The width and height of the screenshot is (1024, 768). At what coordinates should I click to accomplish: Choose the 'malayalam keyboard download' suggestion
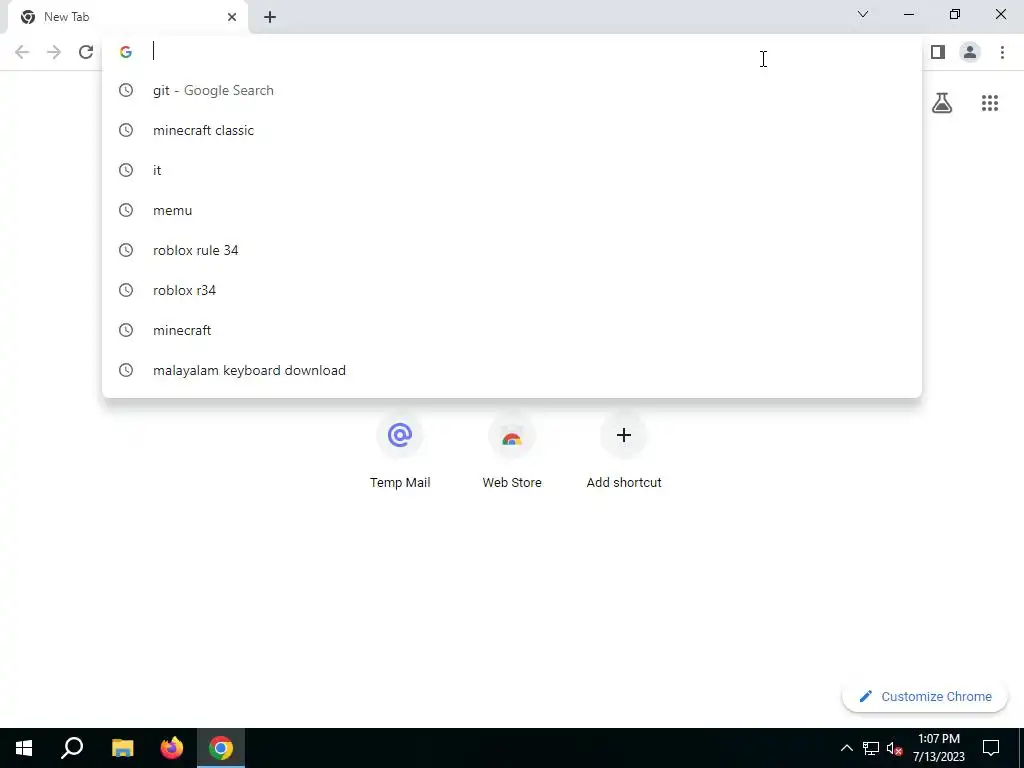coord(512,370)
